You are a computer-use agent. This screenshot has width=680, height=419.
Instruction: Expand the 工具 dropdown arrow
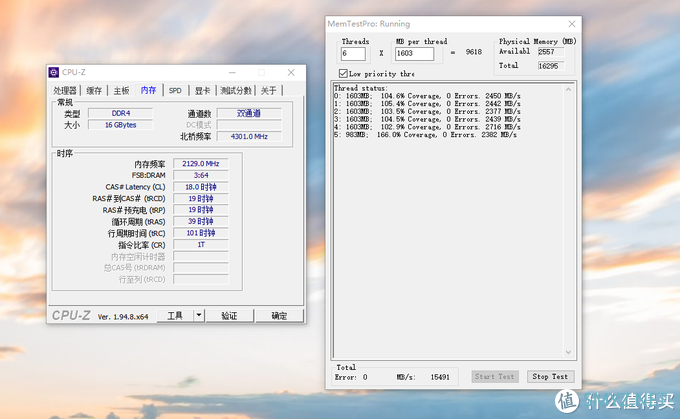(x=199, y=316)
